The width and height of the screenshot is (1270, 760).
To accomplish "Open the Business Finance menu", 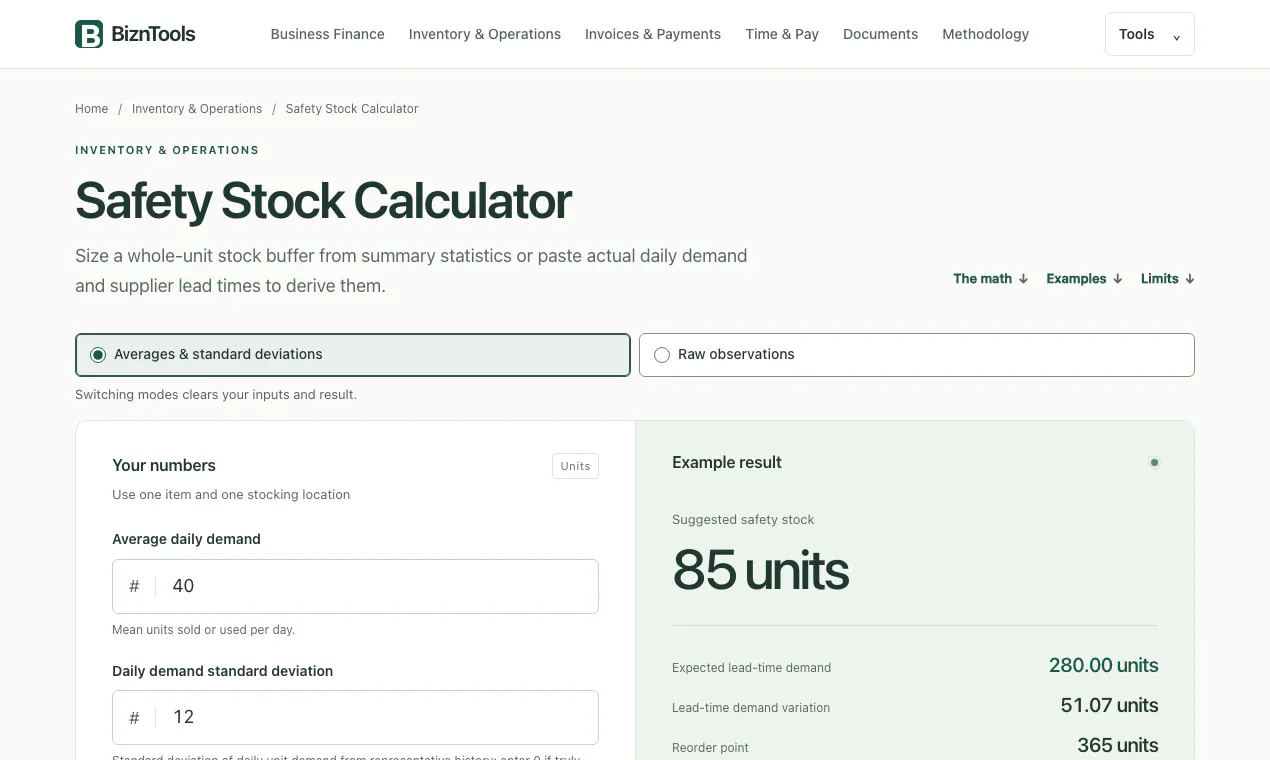I will 327,34.
